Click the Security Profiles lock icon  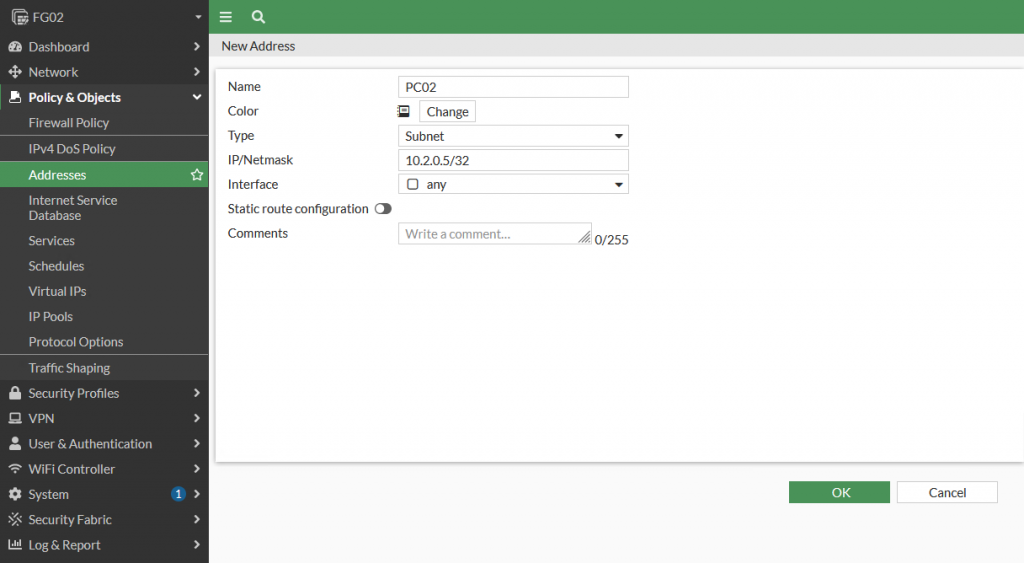15,393
